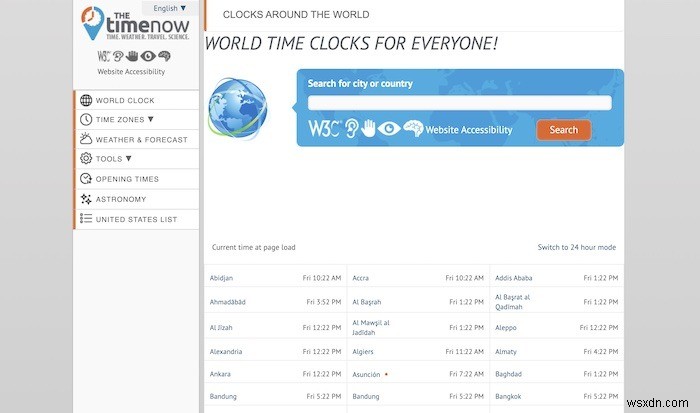The image size is (700, 413).
Task: Click the eye icon in the search panel
Action: point(389,129)
